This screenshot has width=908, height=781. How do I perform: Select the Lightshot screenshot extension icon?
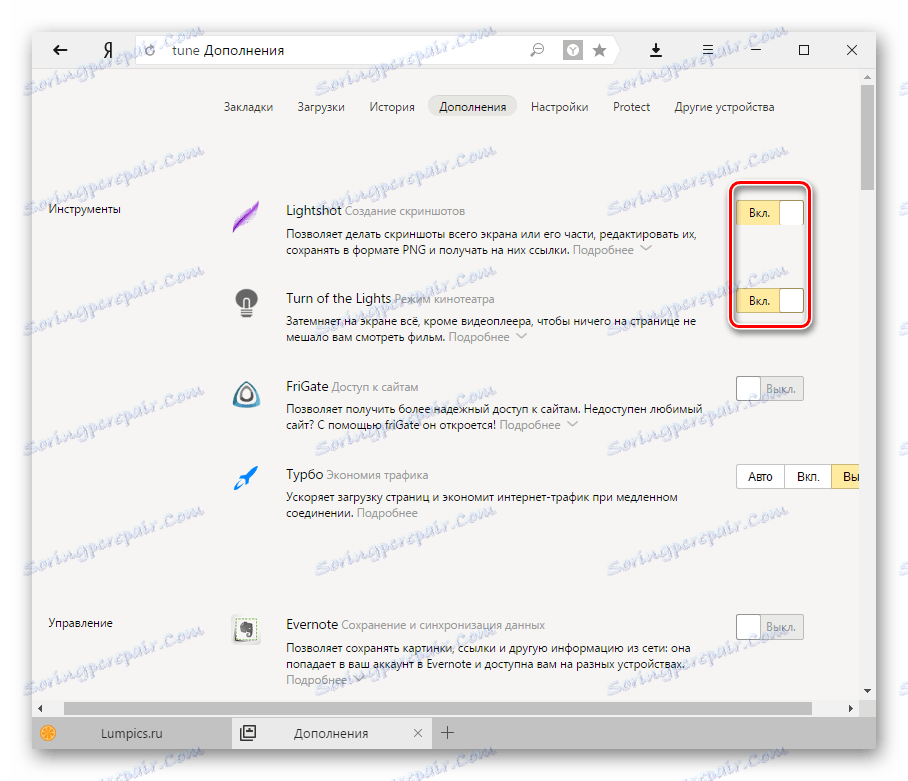tap(244, 216)
